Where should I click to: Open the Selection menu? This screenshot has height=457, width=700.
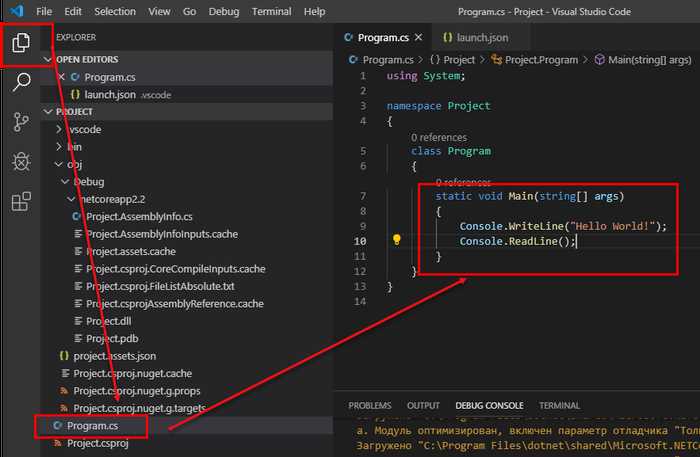click(114, 11)
